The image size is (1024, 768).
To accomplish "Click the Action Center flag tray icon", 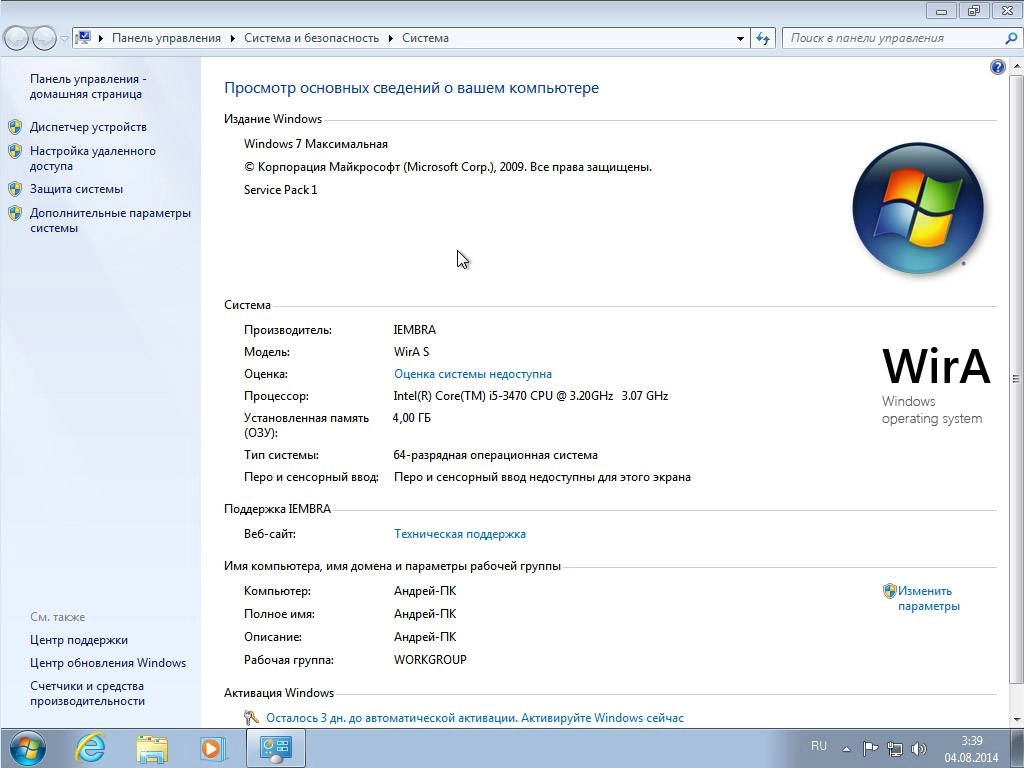I will point(870,748).
